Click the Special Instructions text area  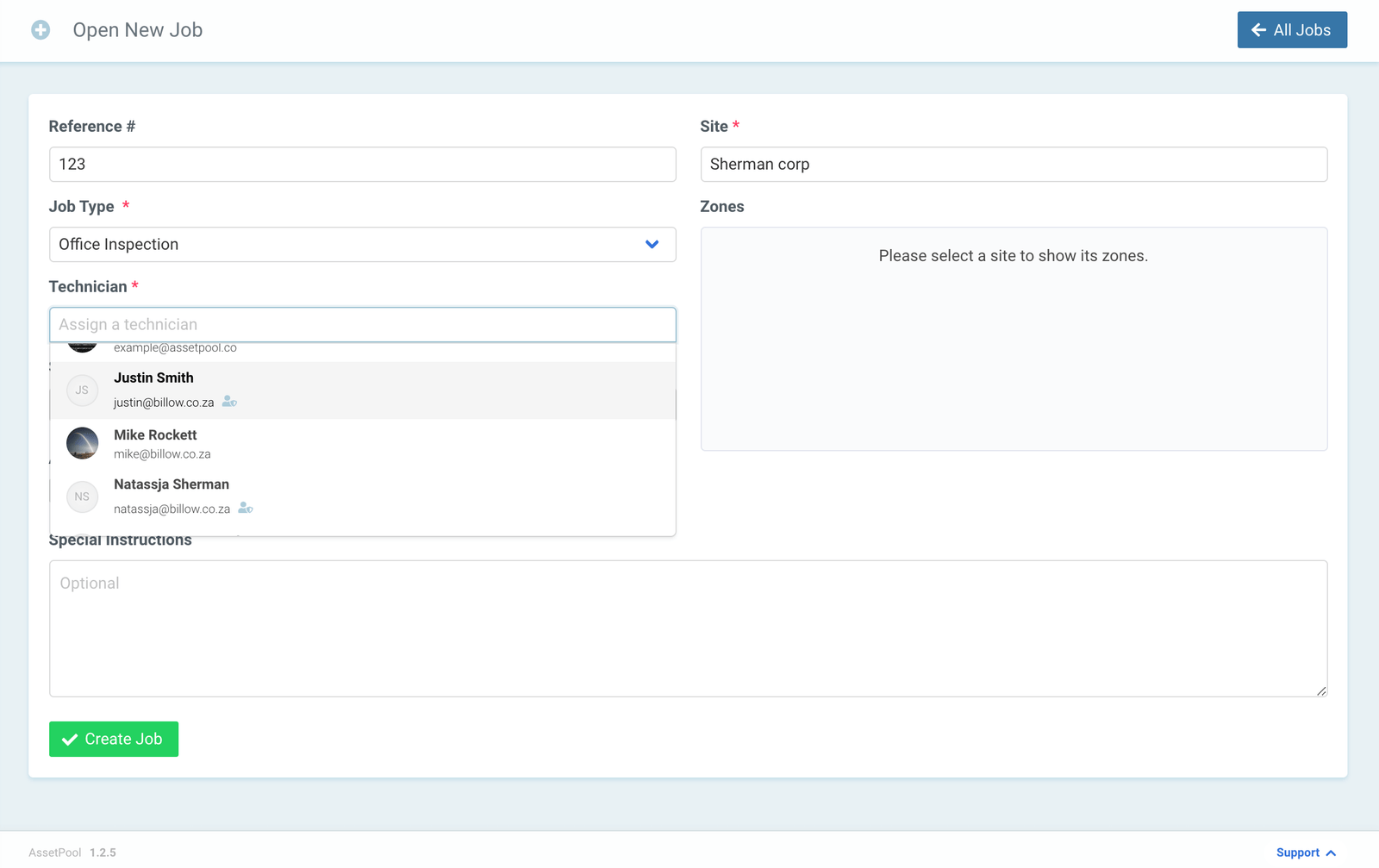click(x=688, y=628)
